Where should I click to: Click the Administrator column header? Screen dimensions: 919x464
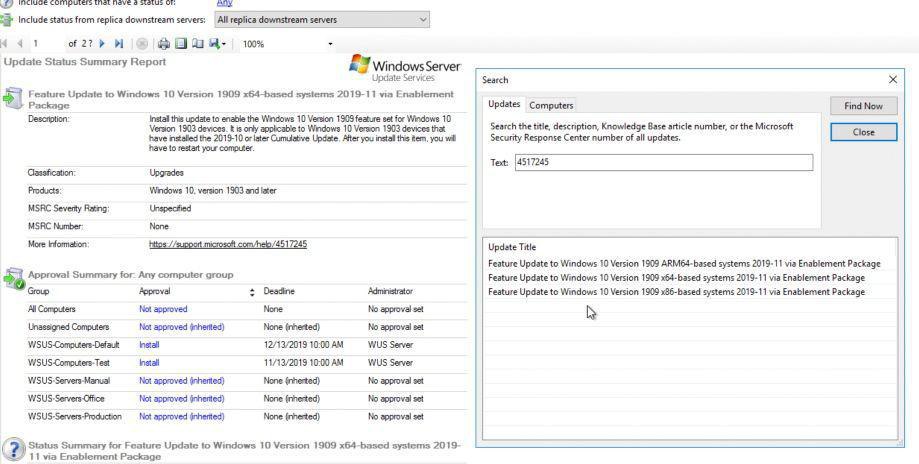point(390,291)
